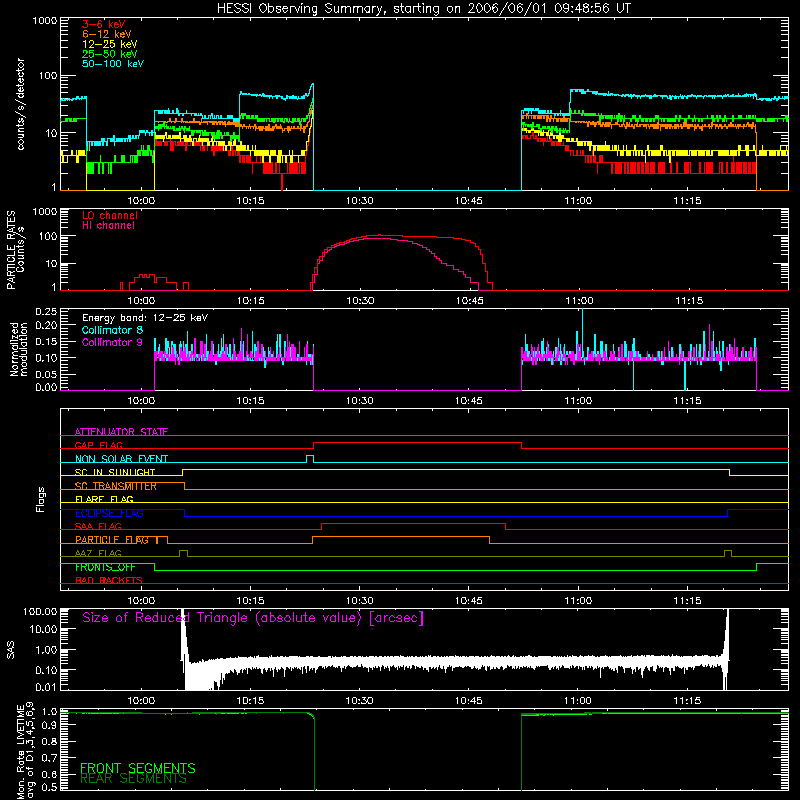Click the HESSI Observing Summary title text
Screen dimensions: 800x800
coord(423,9)
